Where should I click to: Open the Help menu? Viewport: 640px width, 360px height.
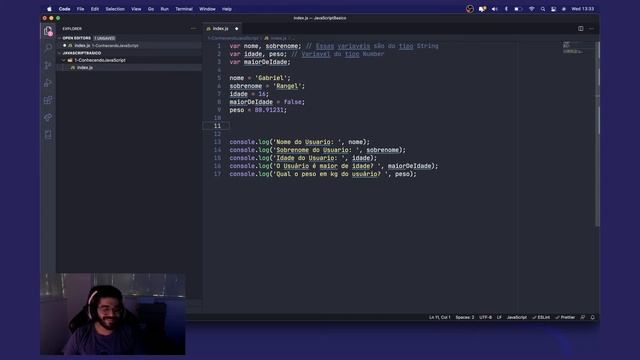pyautogui.click(x=227, y=9)
